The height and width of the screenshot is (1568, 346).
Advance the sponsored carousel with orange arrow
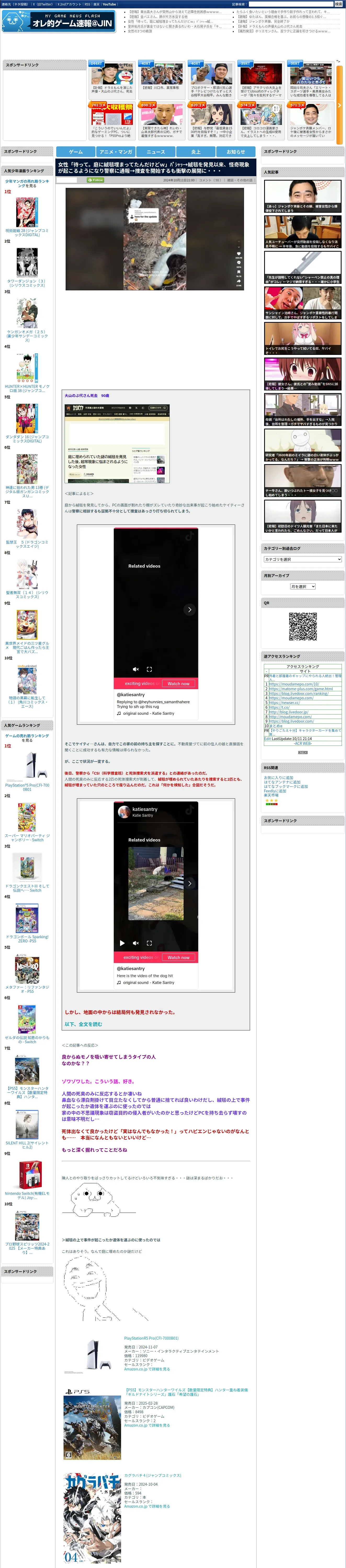point(339,105)
